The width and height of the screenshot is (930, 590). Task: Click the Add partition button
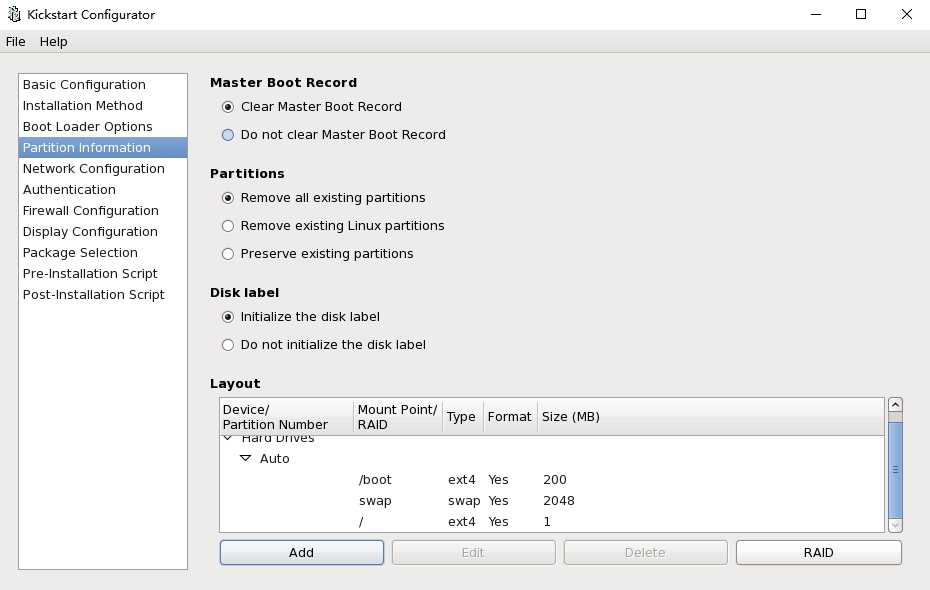click(x=301, y=553)
